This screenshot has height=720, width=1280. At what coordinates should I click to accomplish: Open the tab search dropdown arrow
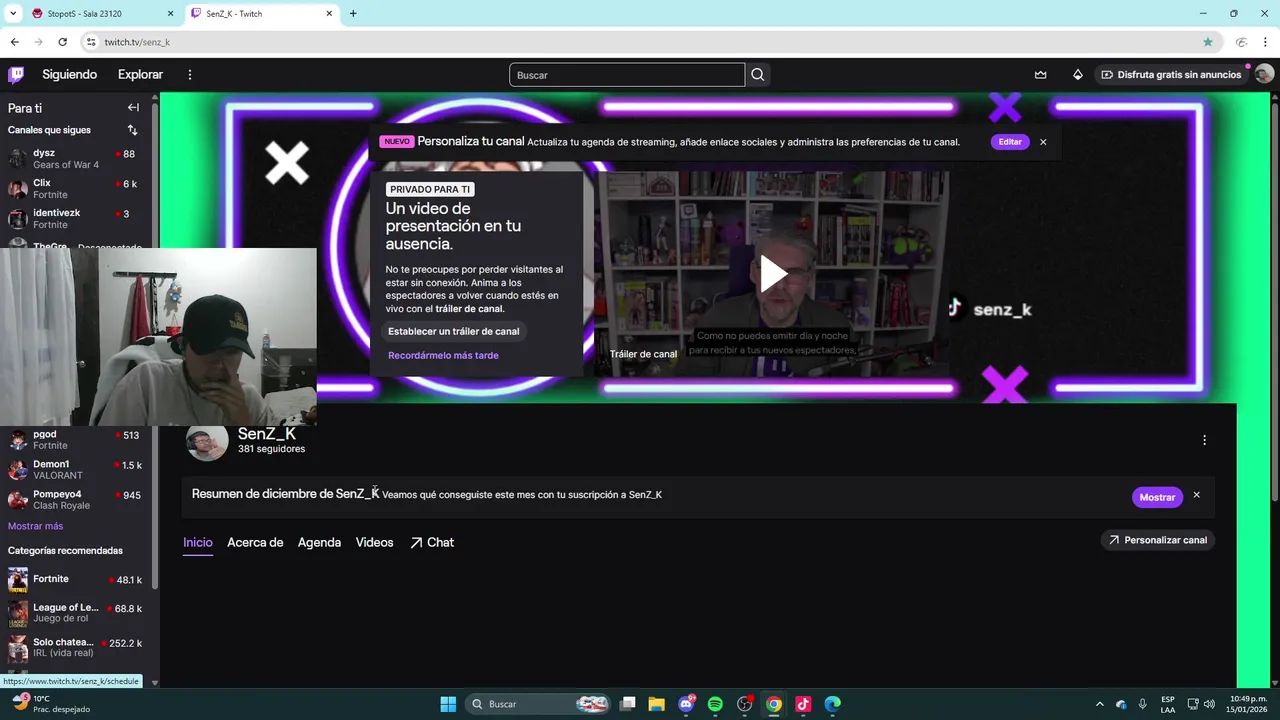(13, 14)
